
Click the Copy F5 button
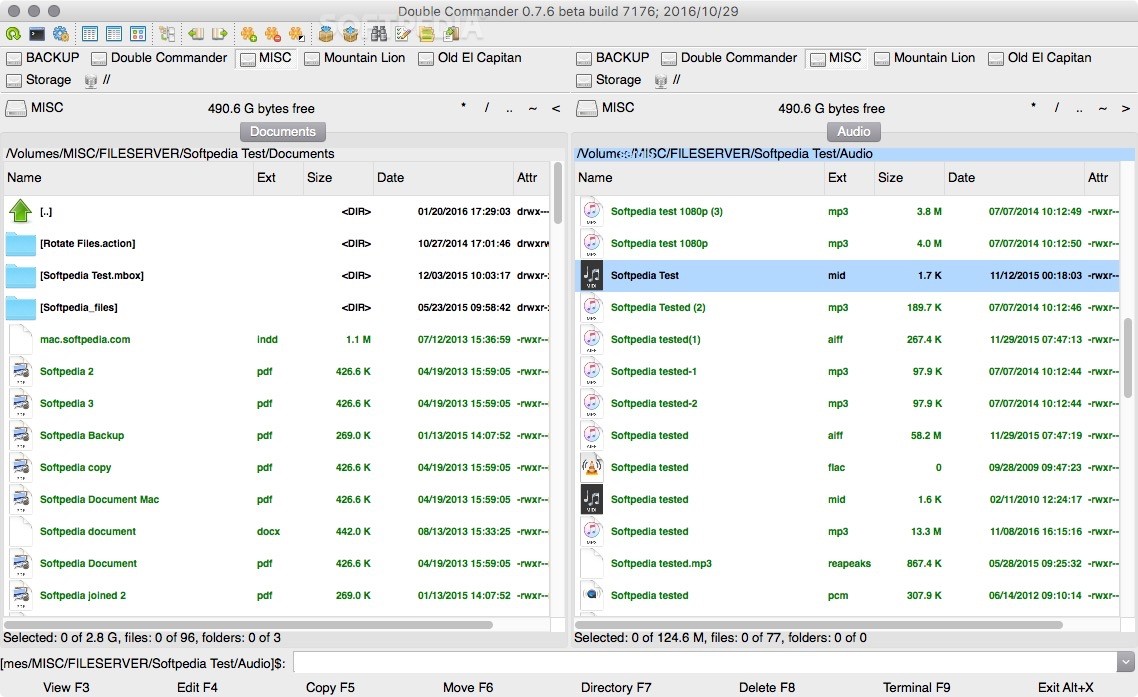point(330,688)
